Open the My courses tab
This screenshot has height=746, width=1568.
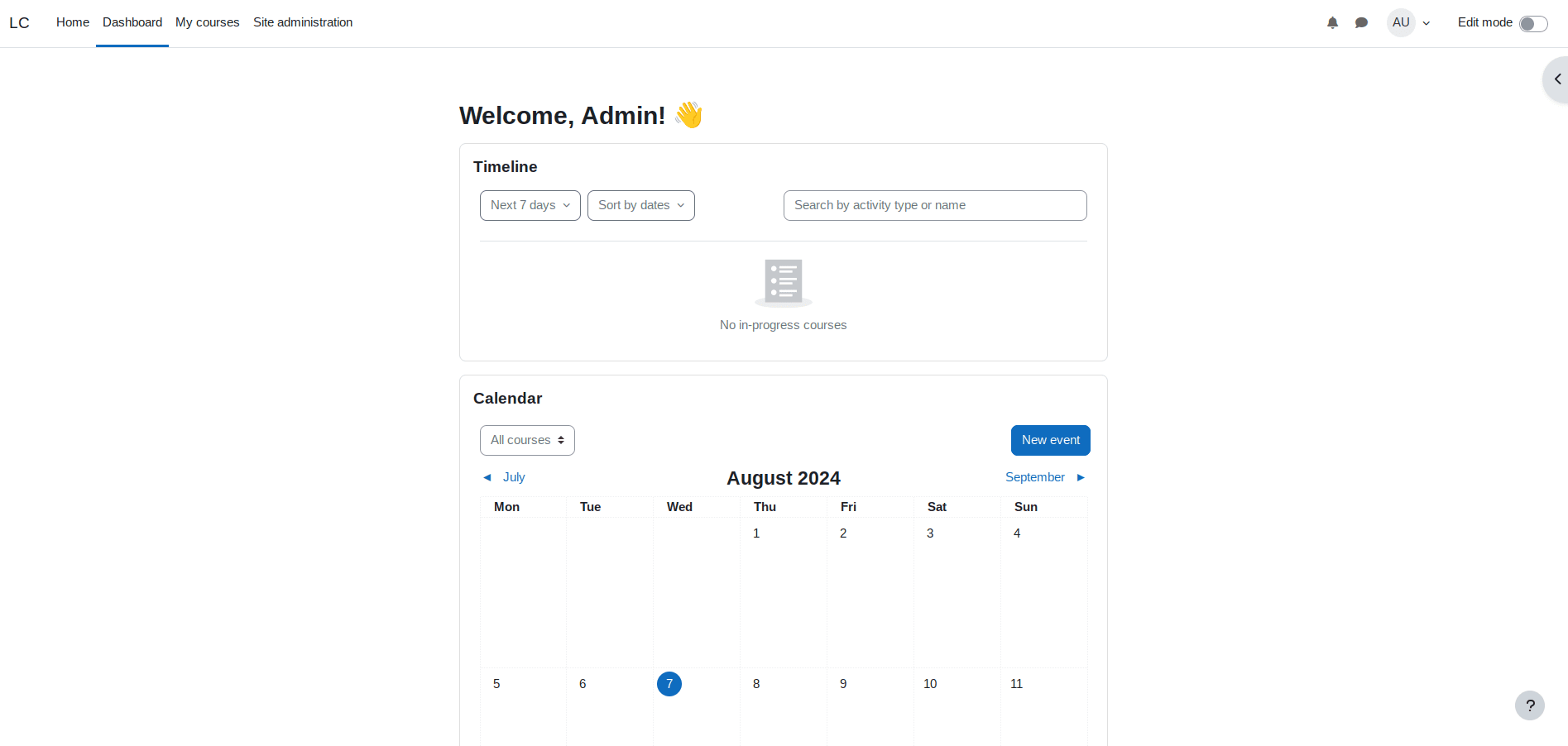click(x=208, y=22)
